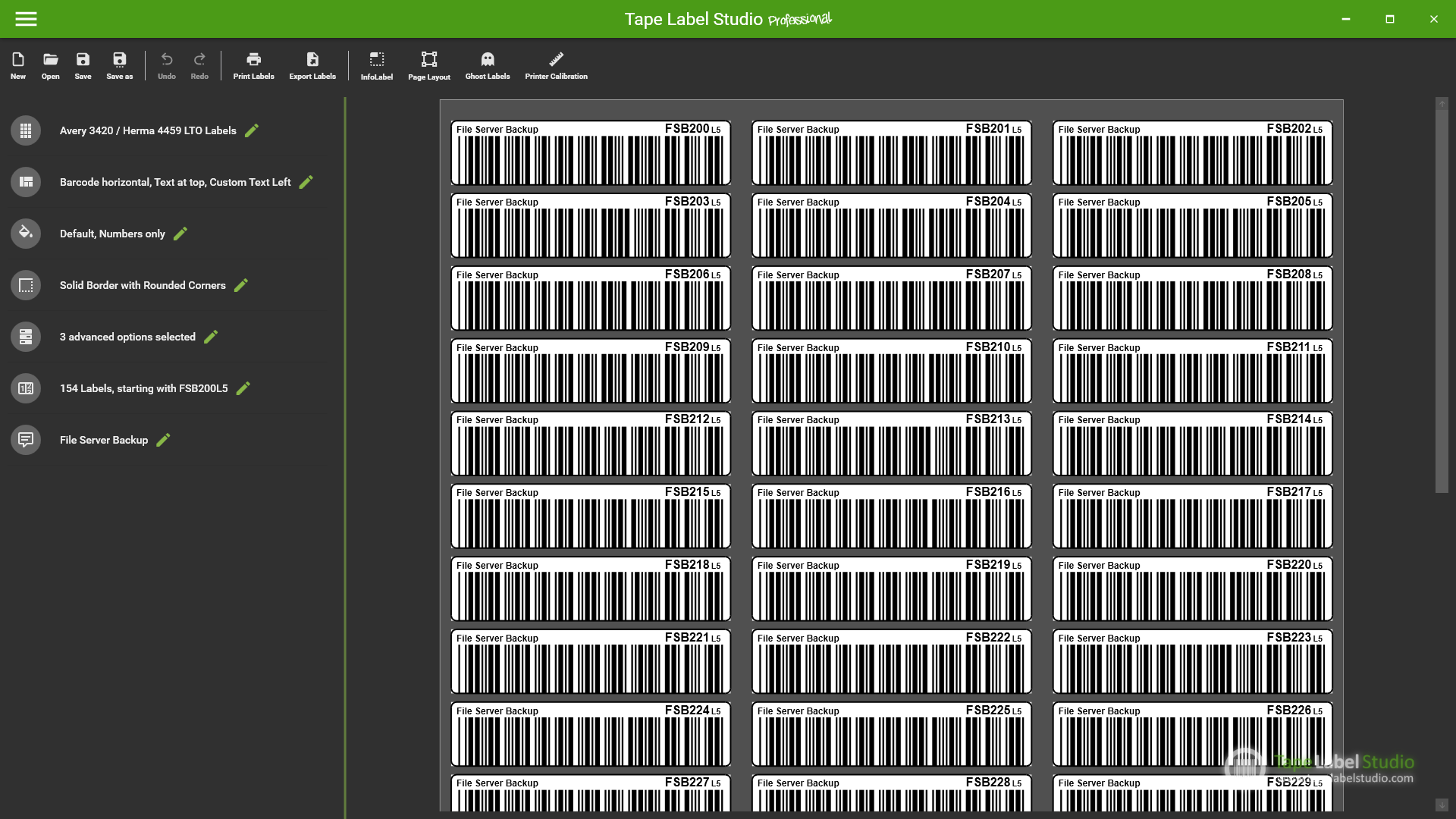The height and width of the screenshot is (819, 1456).
Task: Click label FSB218 in preview
Action: coord(591,588)
